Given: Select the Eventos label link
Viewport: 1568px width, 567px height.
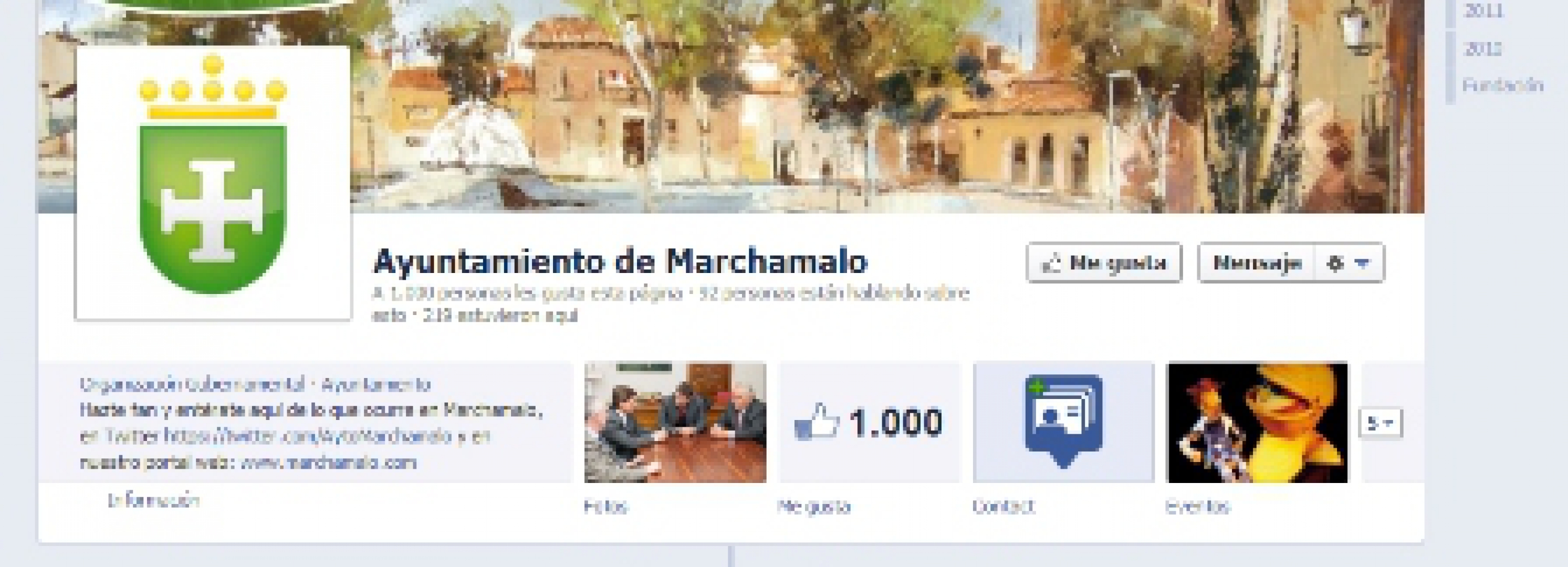Looking at the screenshot, I should tap(1197, 506).
